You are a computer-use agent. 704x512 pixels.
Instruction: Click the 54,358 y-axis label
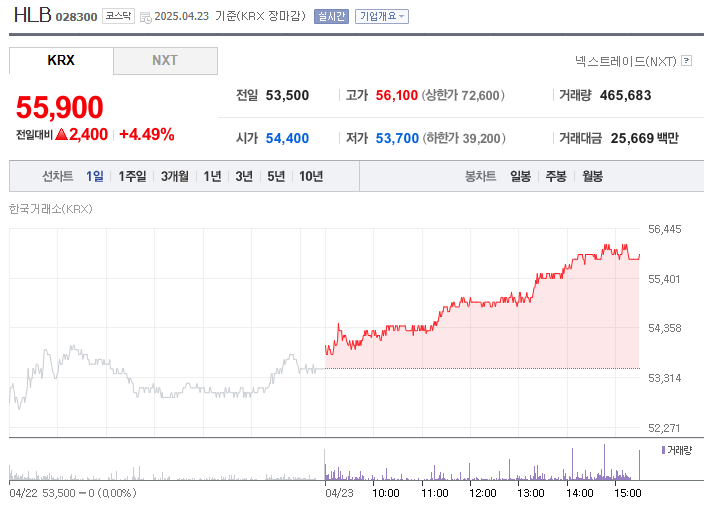coord(664,328)
